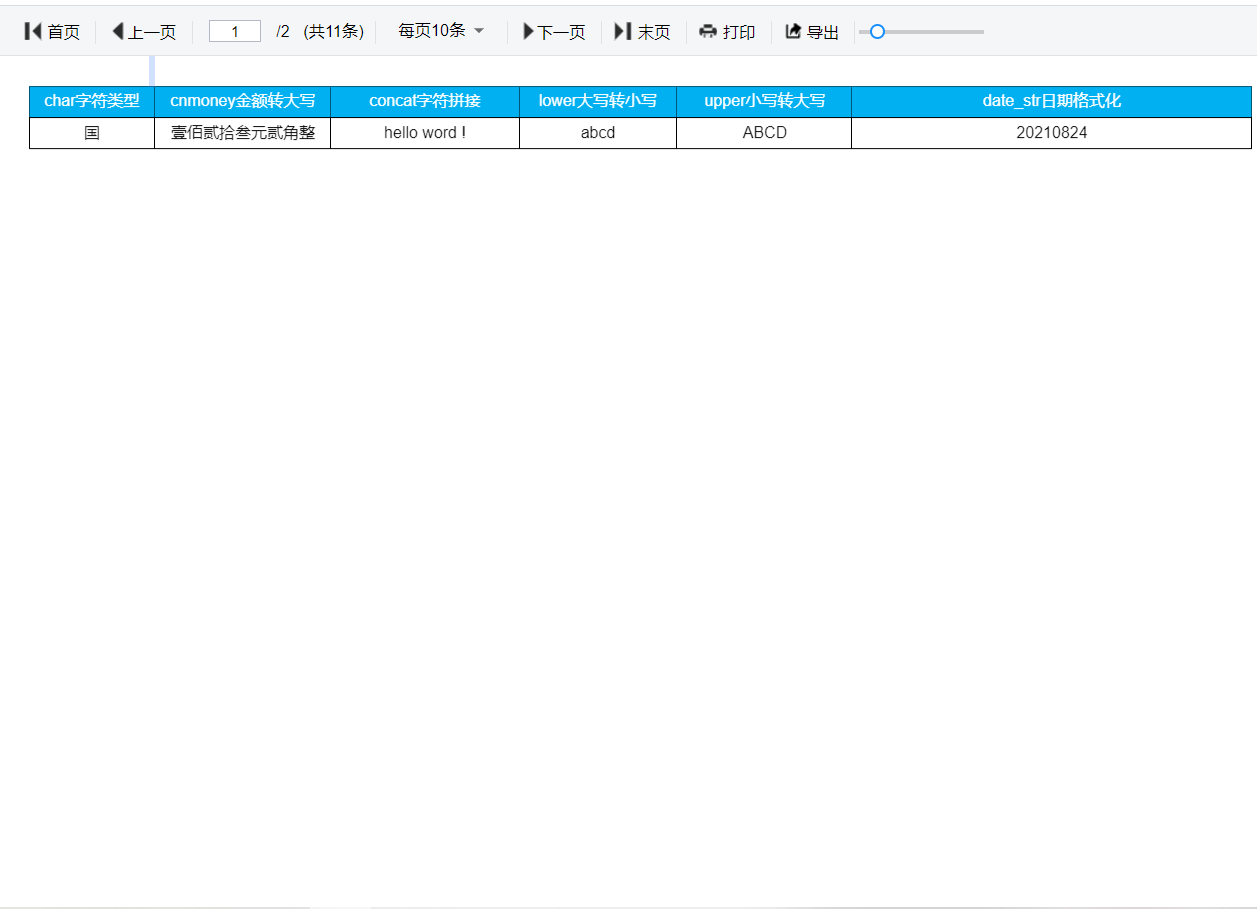Click the date cell 20210824
Screen dimensions: 1257x909
pos(1052,133)
